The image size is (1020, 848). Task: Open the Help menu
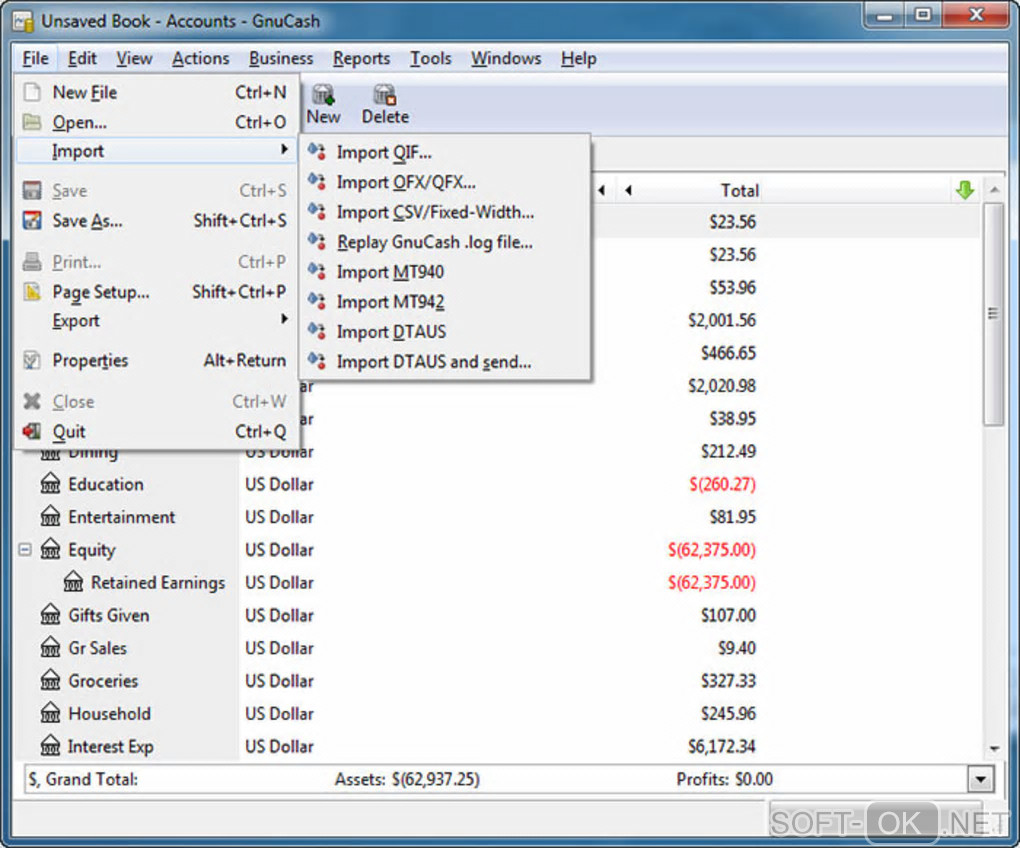coord(578,59)
